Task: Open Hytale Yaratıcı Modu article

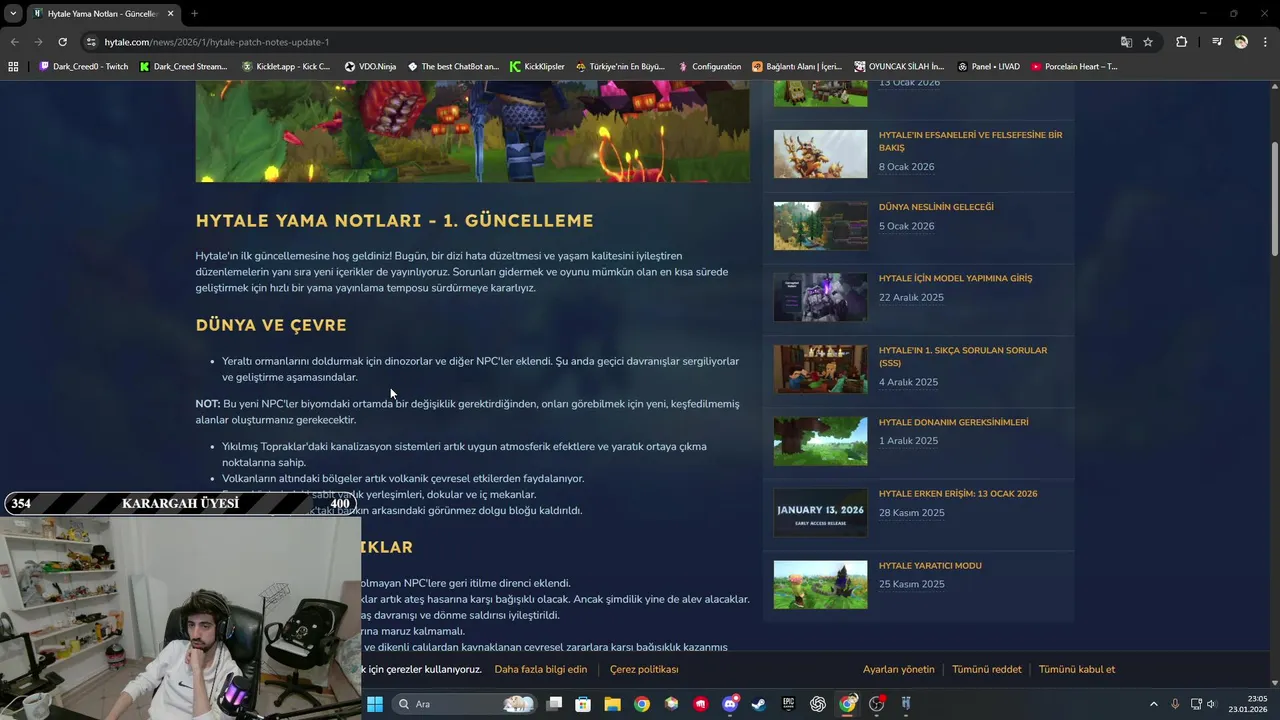Action: tap(930, 566)
